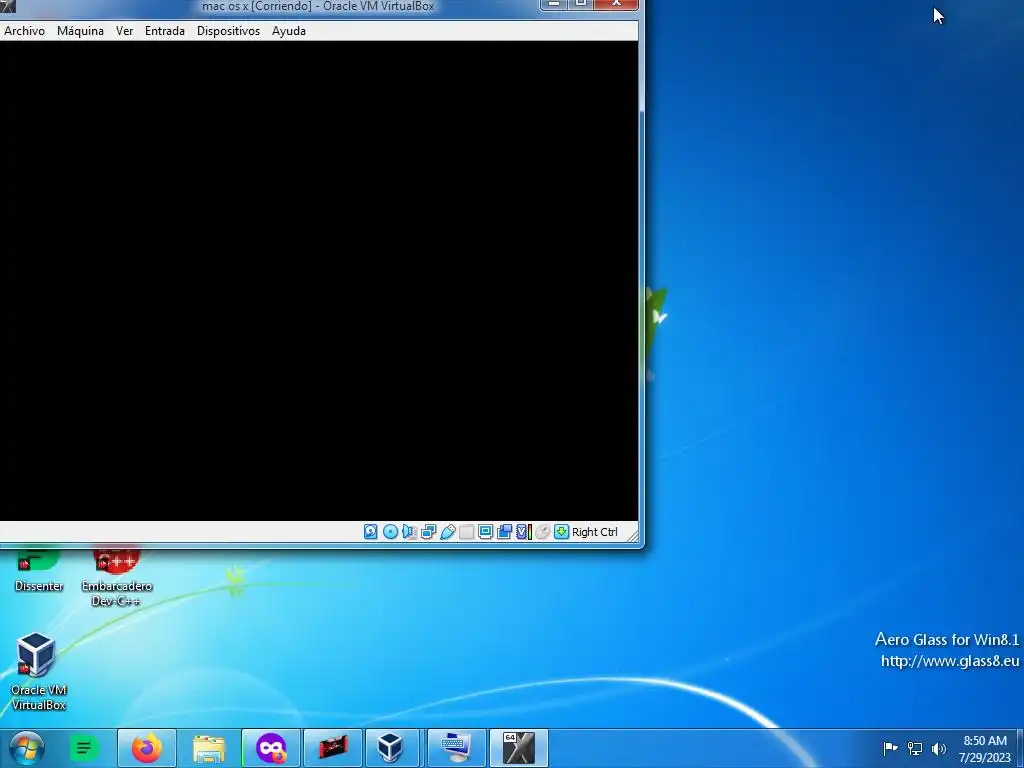Click the VirtualBox cube taskbar icon
The image size is (1024, 768).
tap(391, 748)
